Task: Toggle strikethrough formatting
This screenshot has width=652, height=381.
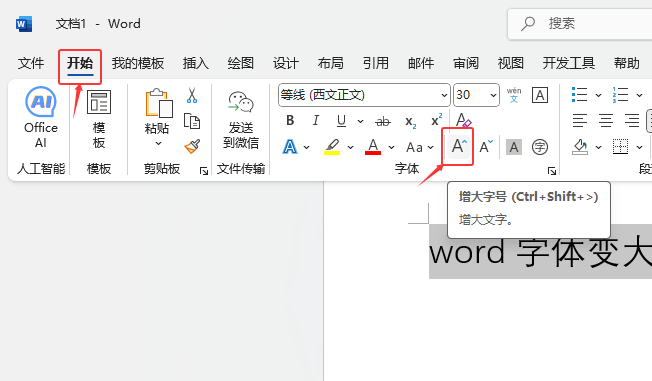Action: [x=383, y=121]
